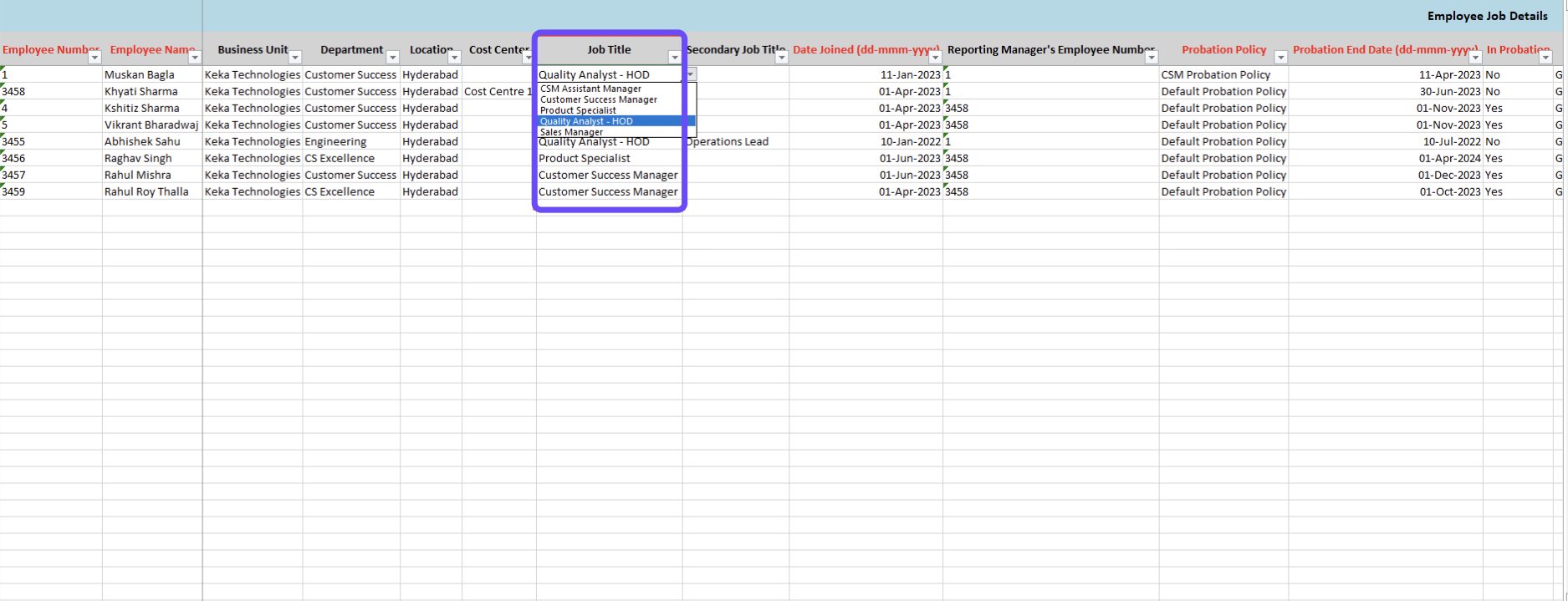
Task: Open the Location column filter arrow
Action: pyautogui.click(x=454, y=58)
